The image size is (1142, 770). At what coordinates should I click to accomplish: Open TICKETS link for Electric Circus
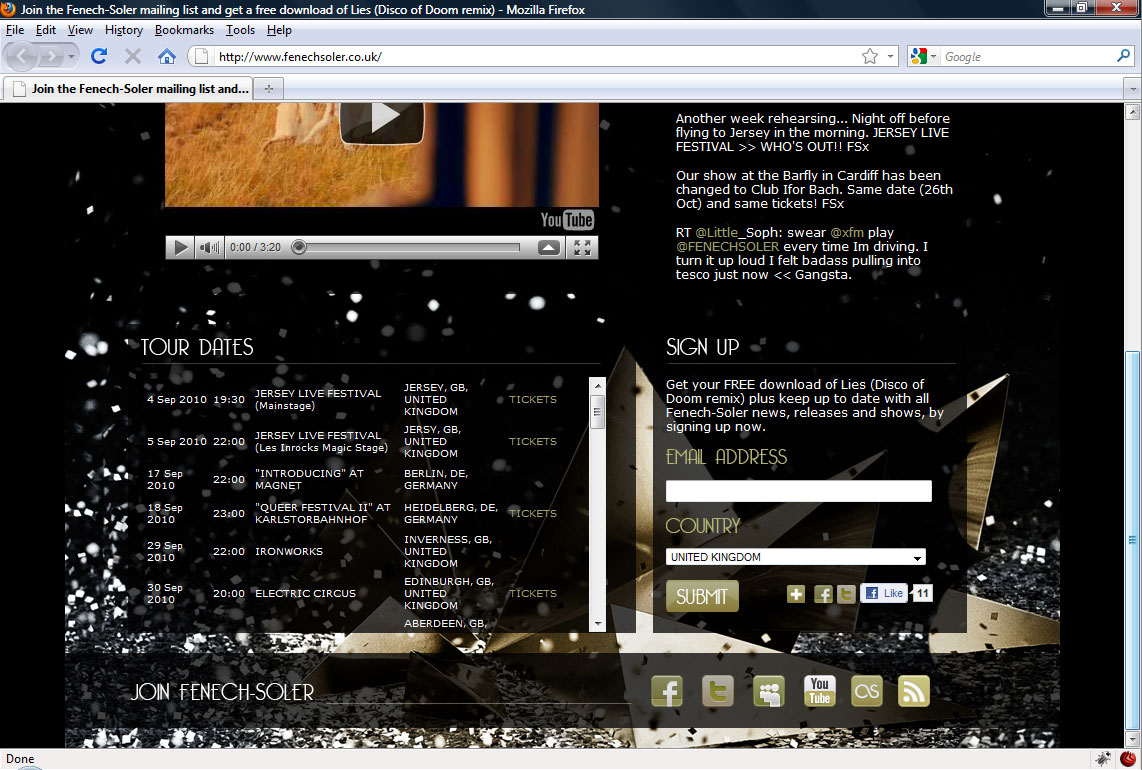[532, 594]
